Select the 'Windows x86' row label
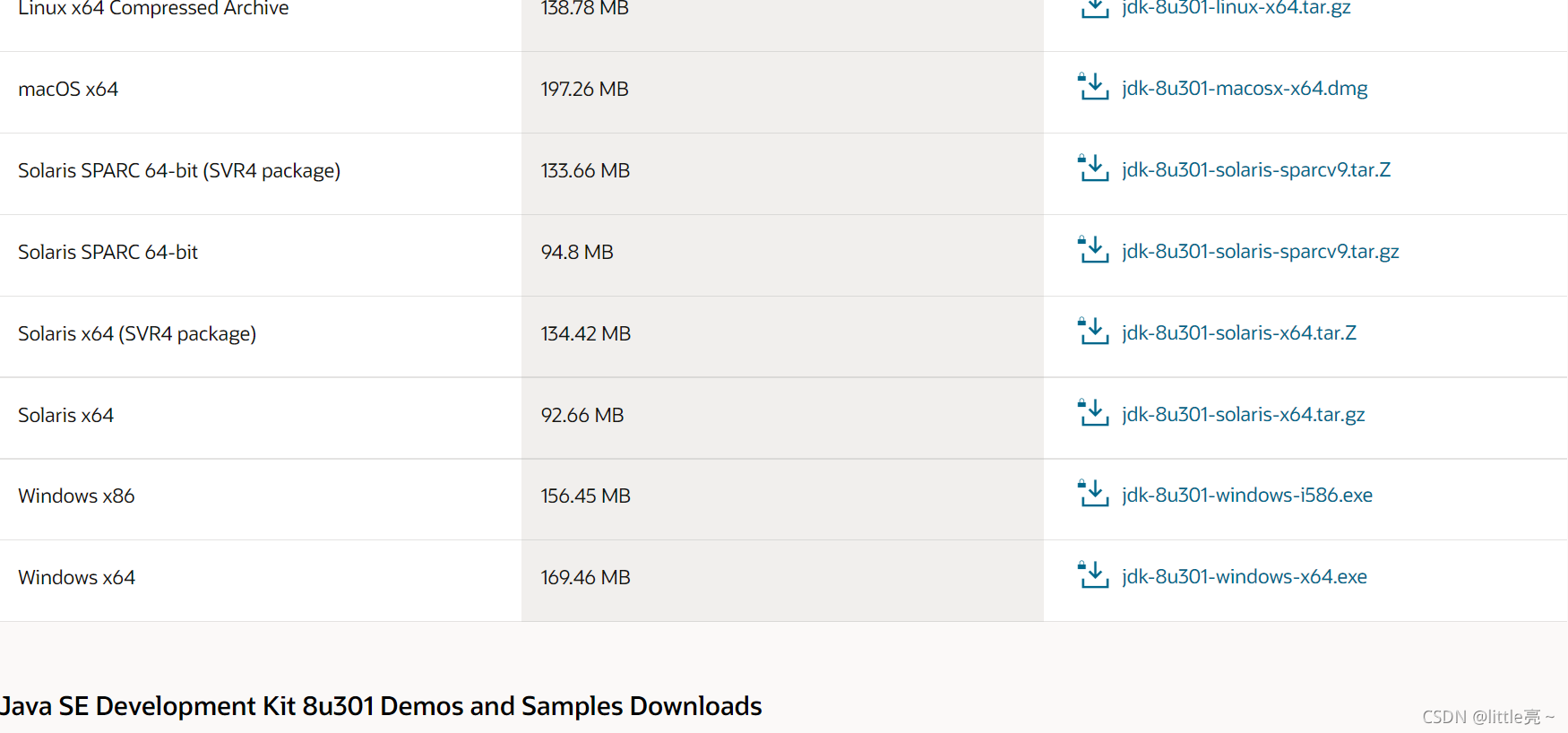 76,496
